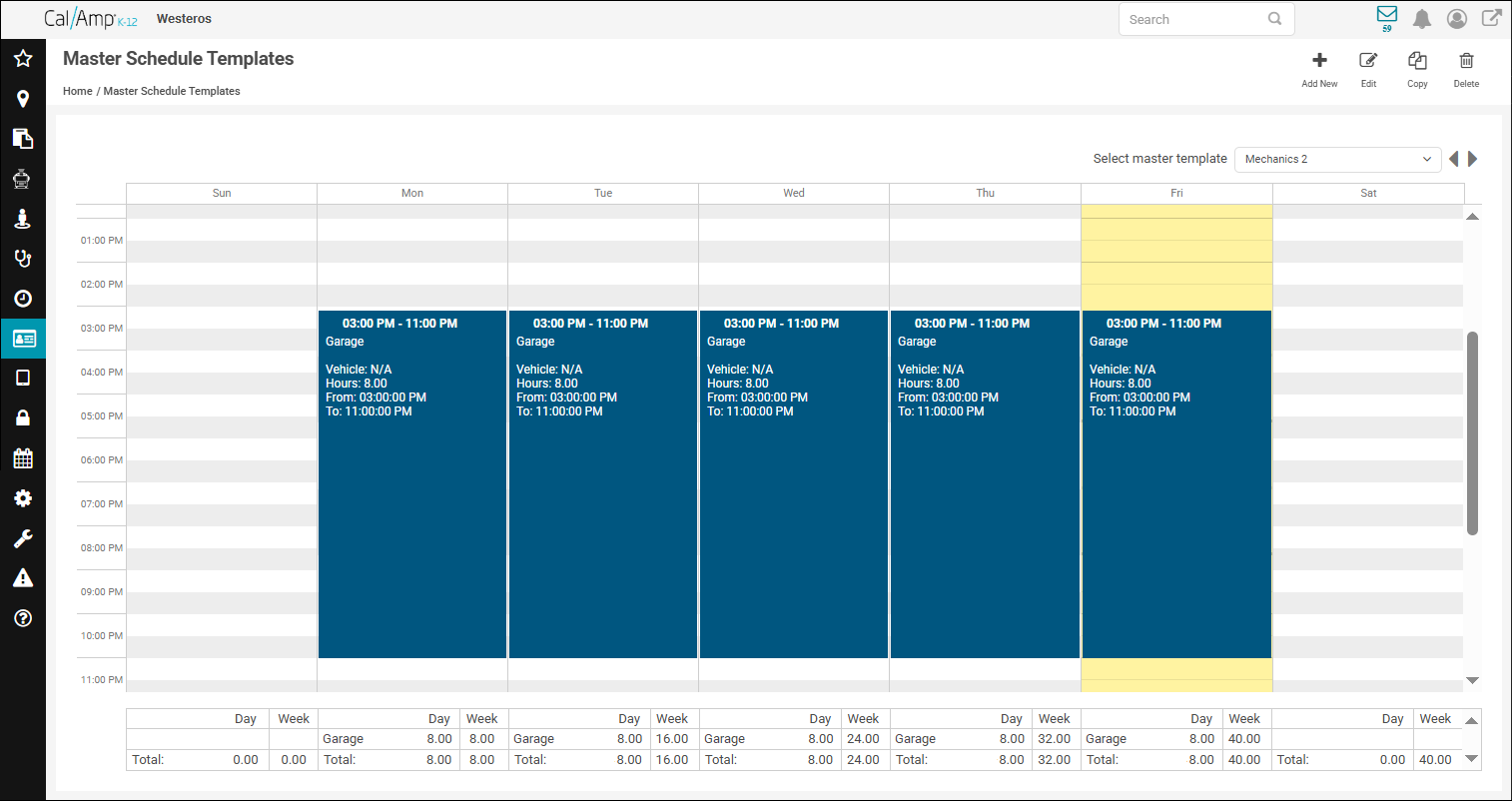Click the Home breadcrumb link
Viewport: 1512px width, 801px height.
pyautogui.click(x=78, y=91)
